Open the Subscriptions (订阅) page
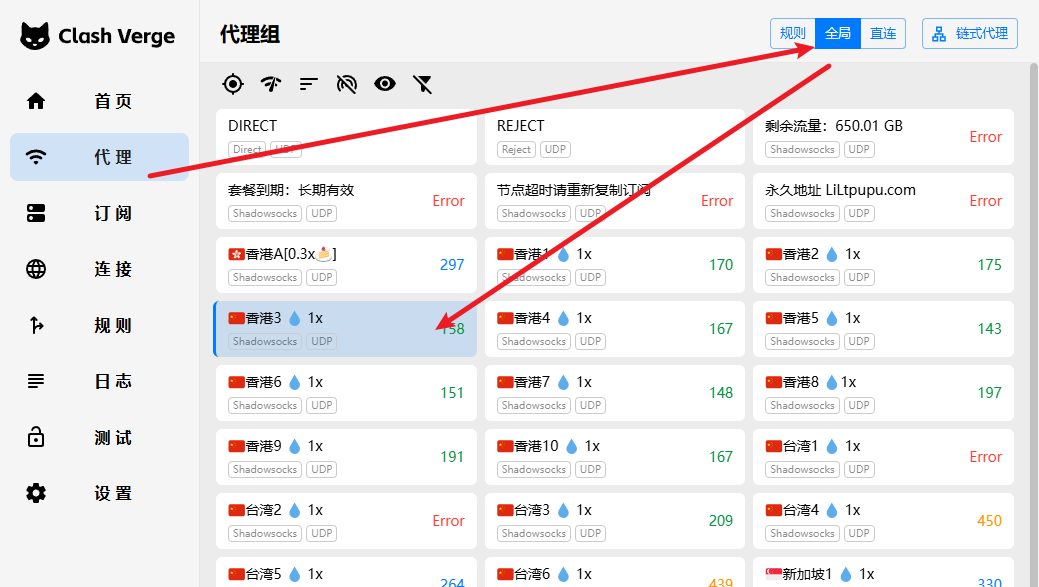This screenshot has width=1039, height=587. (x=99, y=213)
